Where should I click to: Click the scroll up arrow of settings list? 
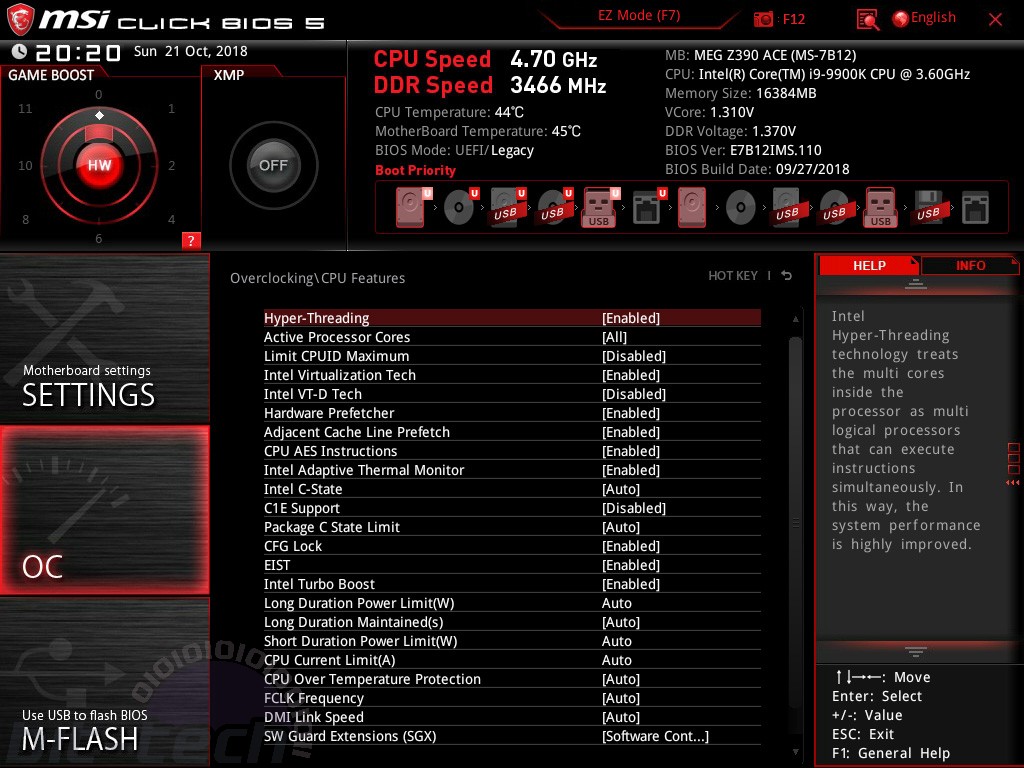coord(795,319)
